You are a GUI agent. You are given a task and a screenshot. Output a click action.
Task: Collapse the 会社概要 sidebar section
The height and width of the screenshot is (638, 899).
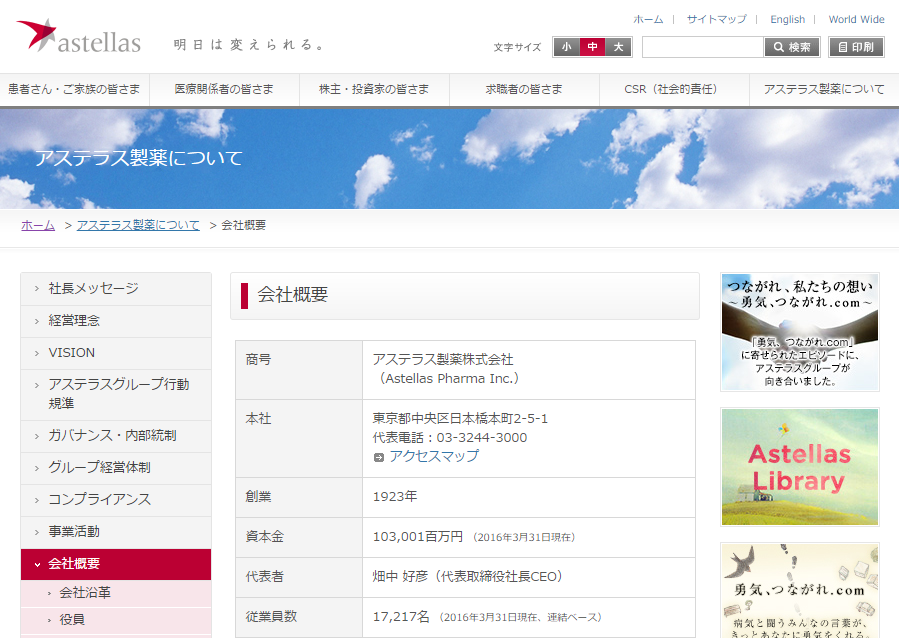[x=116, y=564]
